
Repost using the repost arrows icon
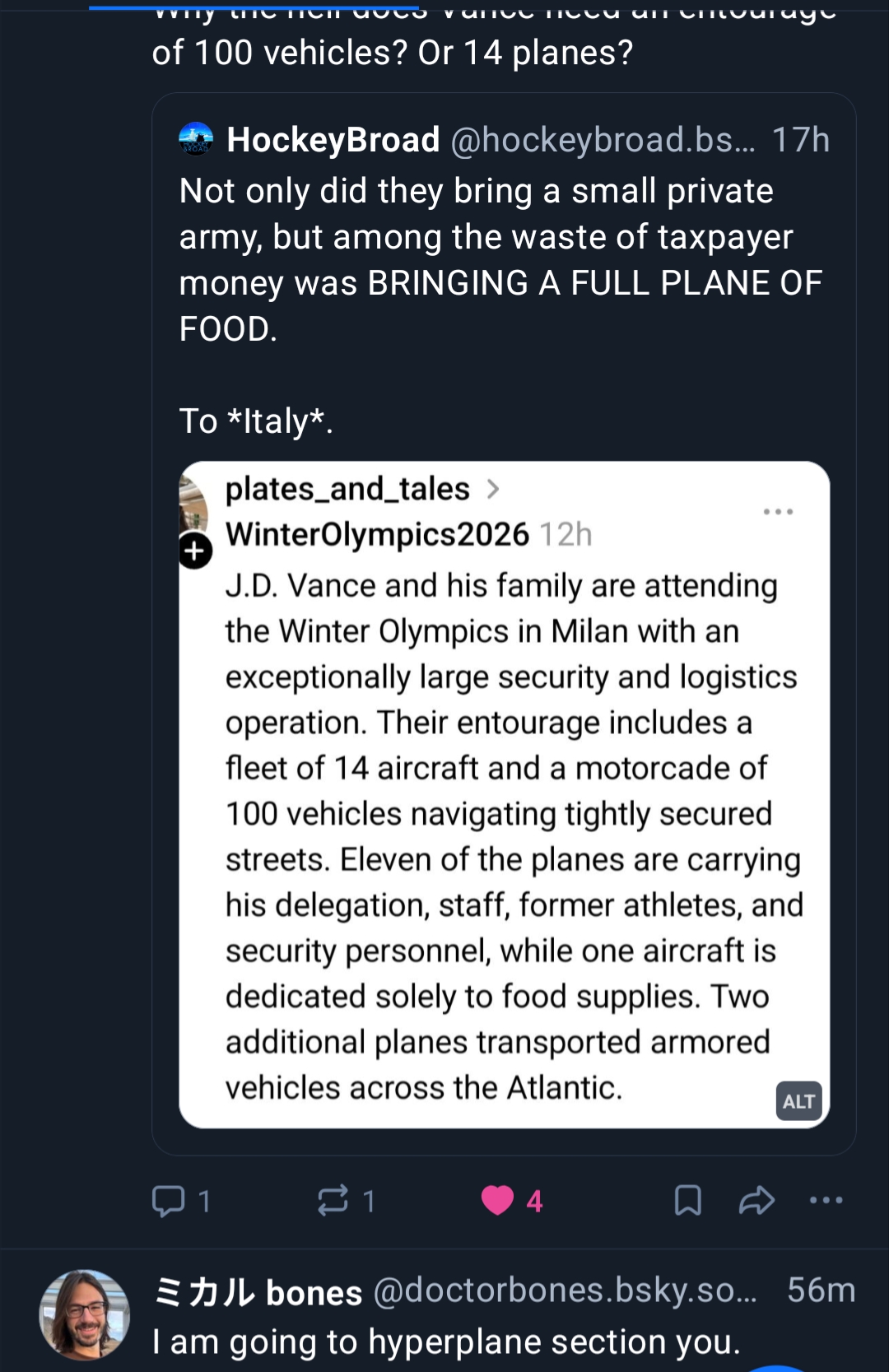[x=333, y=1201]
